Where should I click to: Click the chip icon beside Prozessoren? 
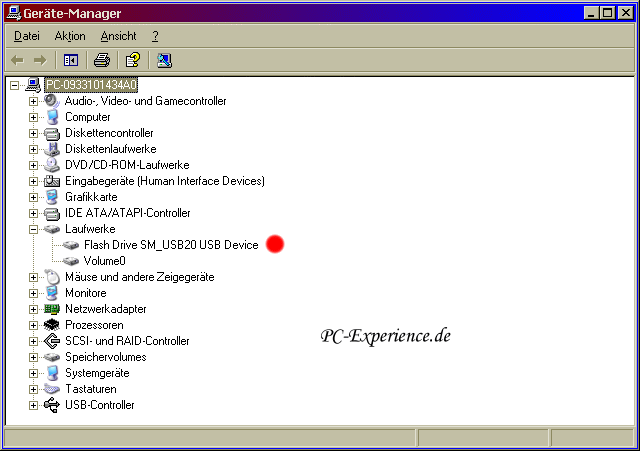point(52,325)
